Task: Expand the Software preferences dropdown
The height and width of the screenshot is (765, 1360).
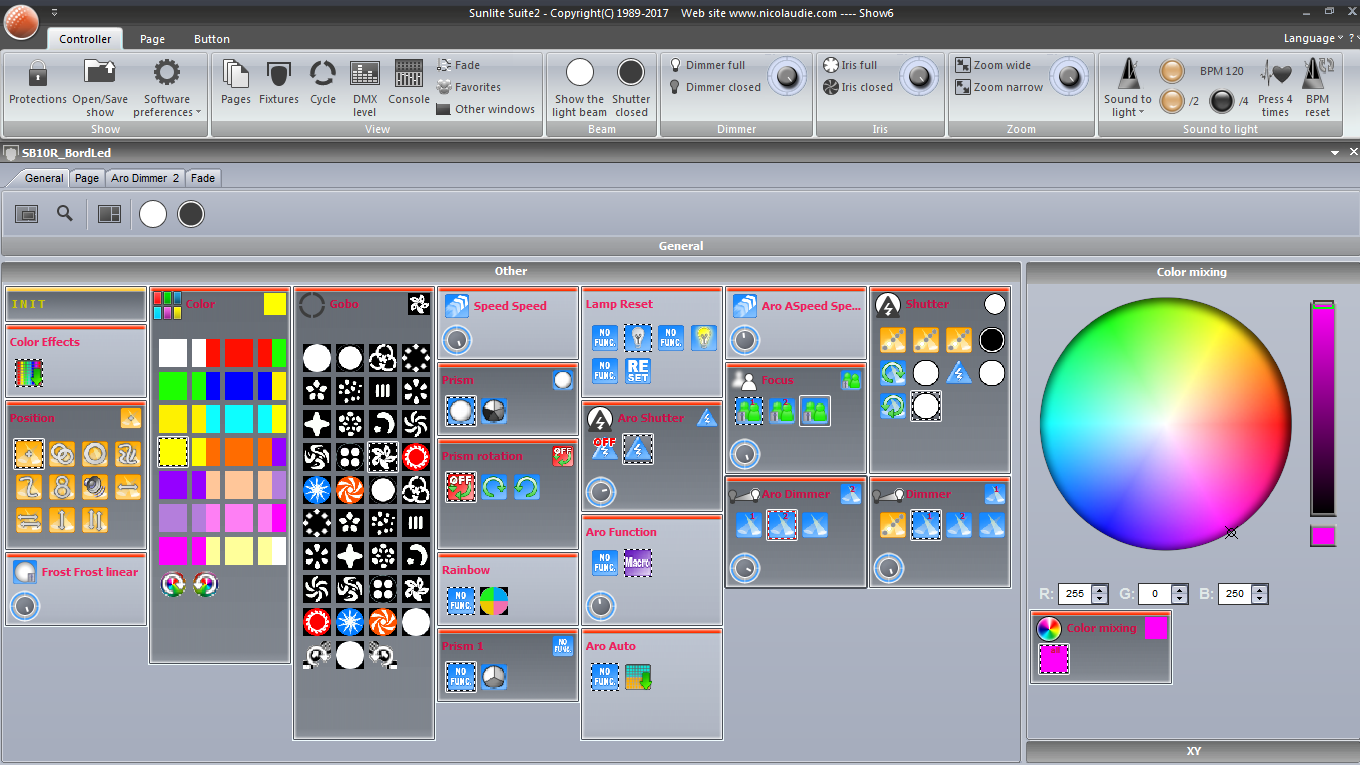Action: [167, 106]
